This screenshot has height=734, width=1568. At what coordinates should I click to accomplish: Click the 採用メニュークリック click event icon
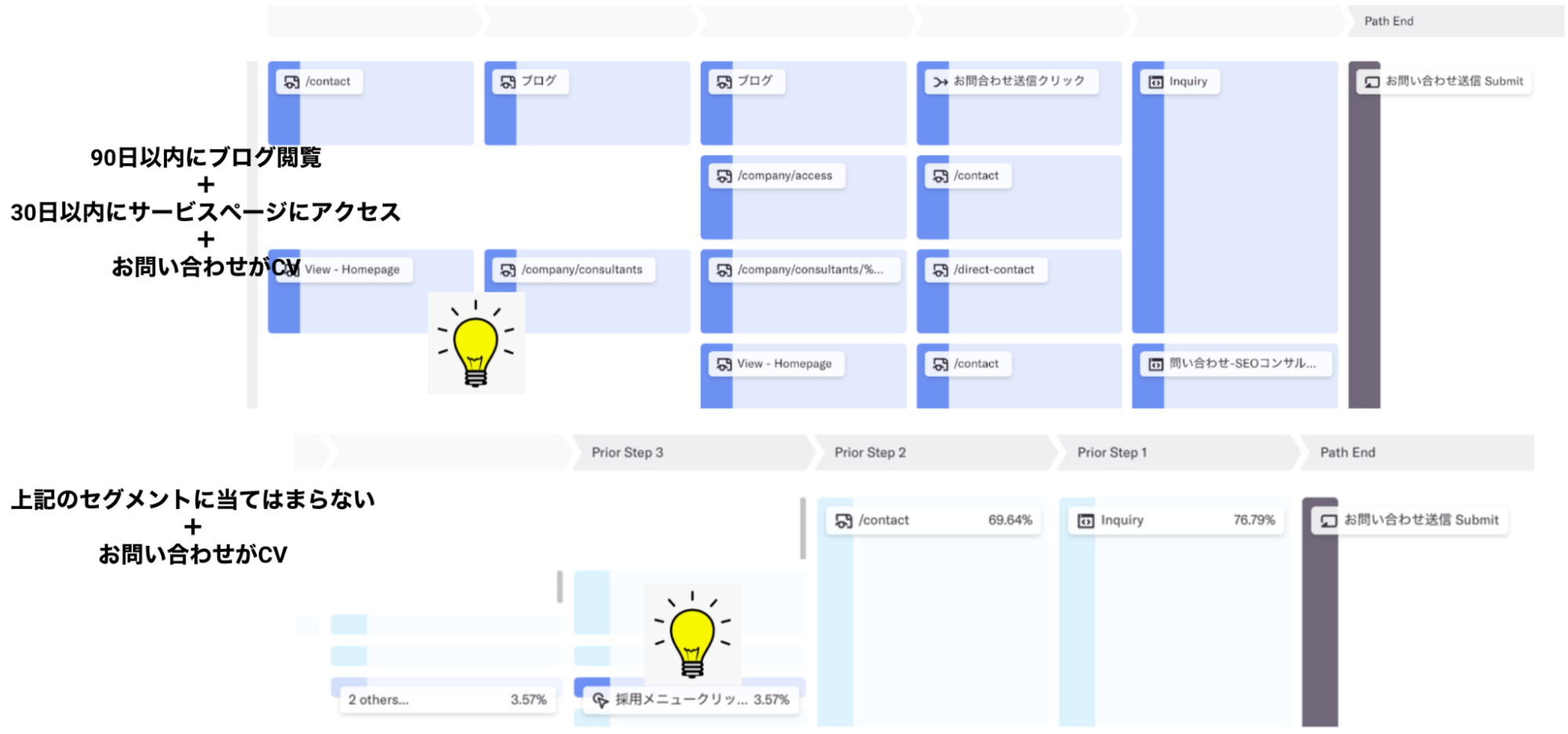600,699
